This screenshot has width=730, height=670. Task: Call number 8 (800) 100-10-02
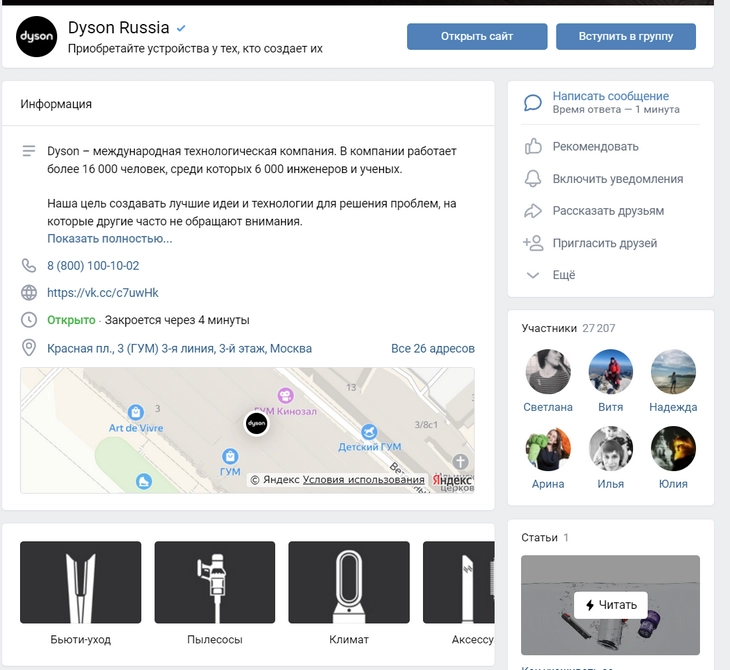(x=93, y=266)
